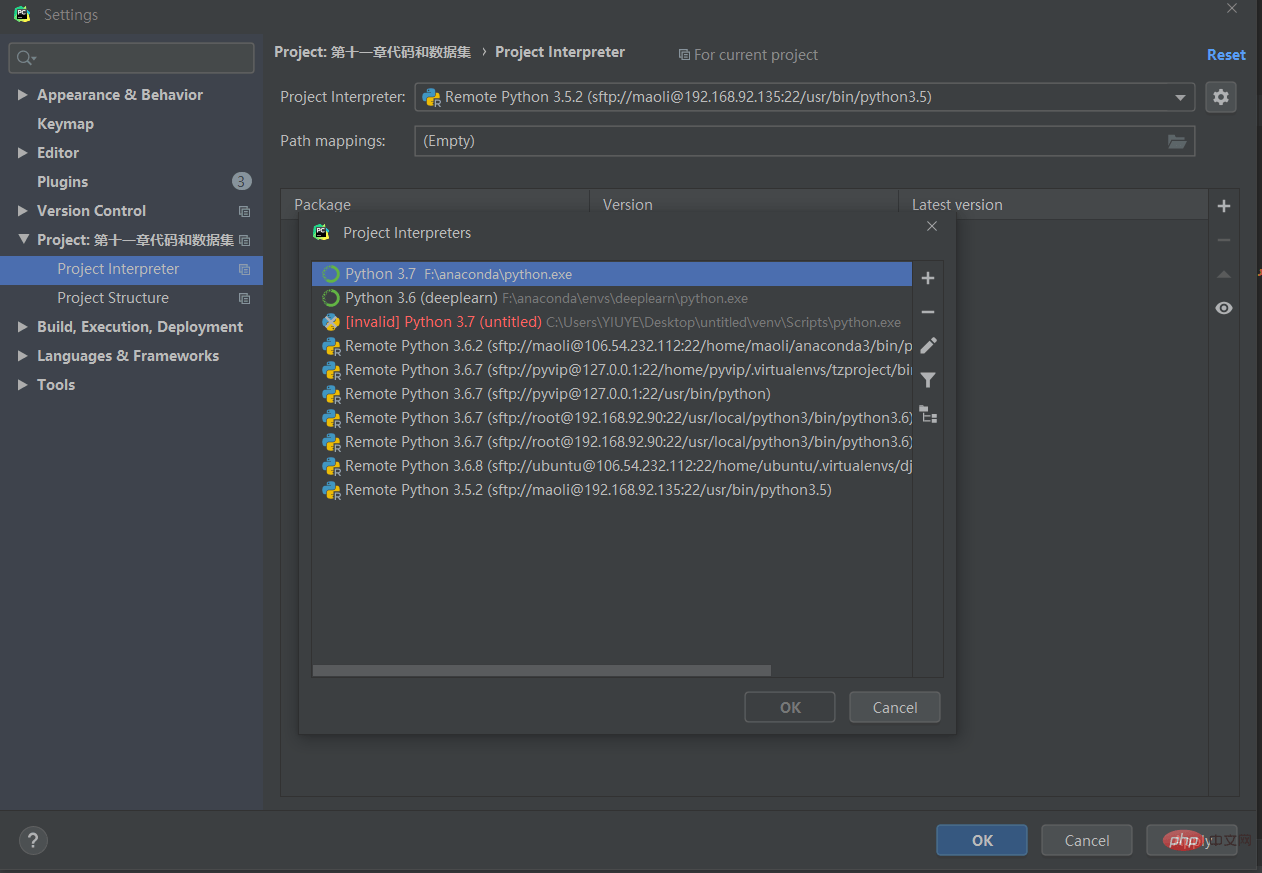This screenshot has width=1262, height=873.
Task: Remove selected interpreter with minus icon
Action: click(x=928, y=312)
